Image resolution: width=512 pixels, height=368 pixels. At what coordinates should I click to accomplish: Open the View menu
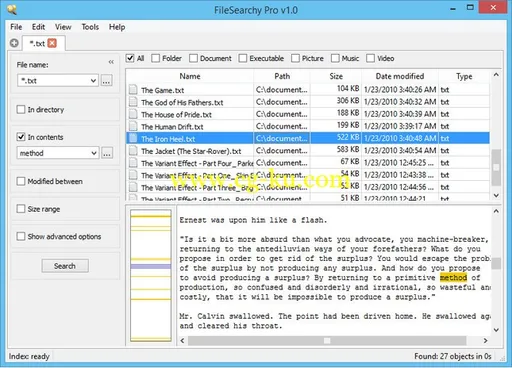63,27
